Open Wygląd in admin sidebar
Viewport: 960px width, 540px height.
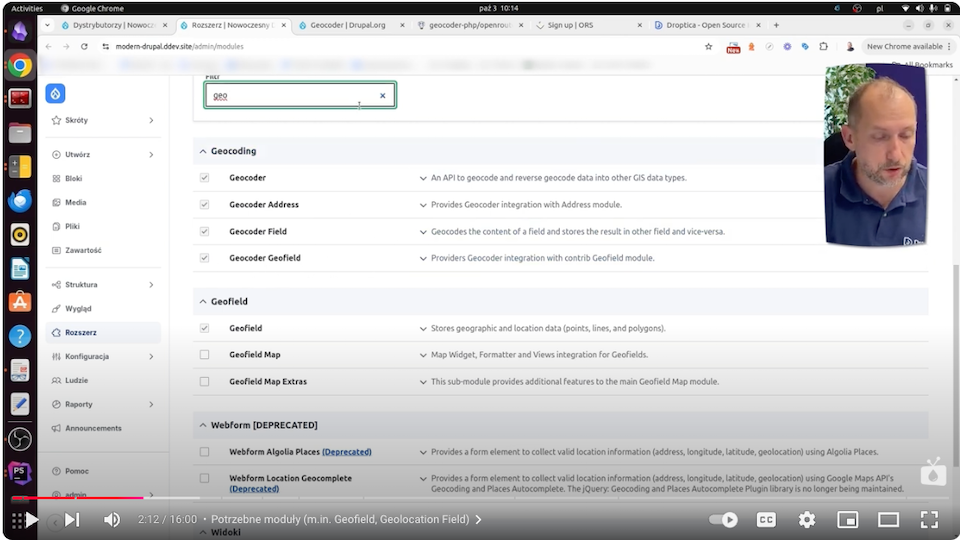tap(78, 309)
